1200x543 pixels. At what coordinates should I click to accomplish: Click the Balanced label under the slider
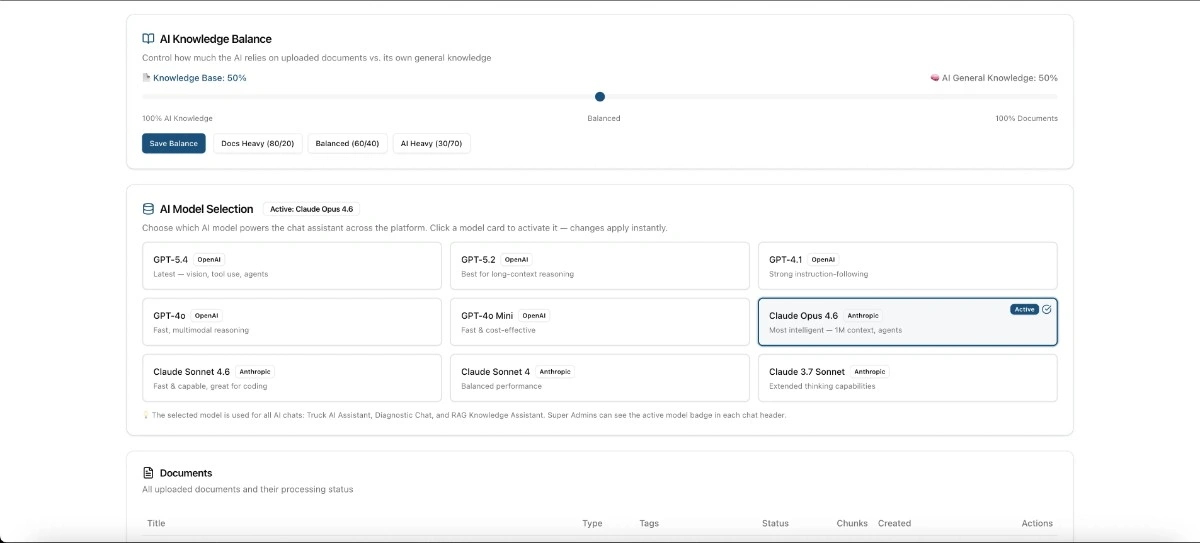(x=604, y=118)
